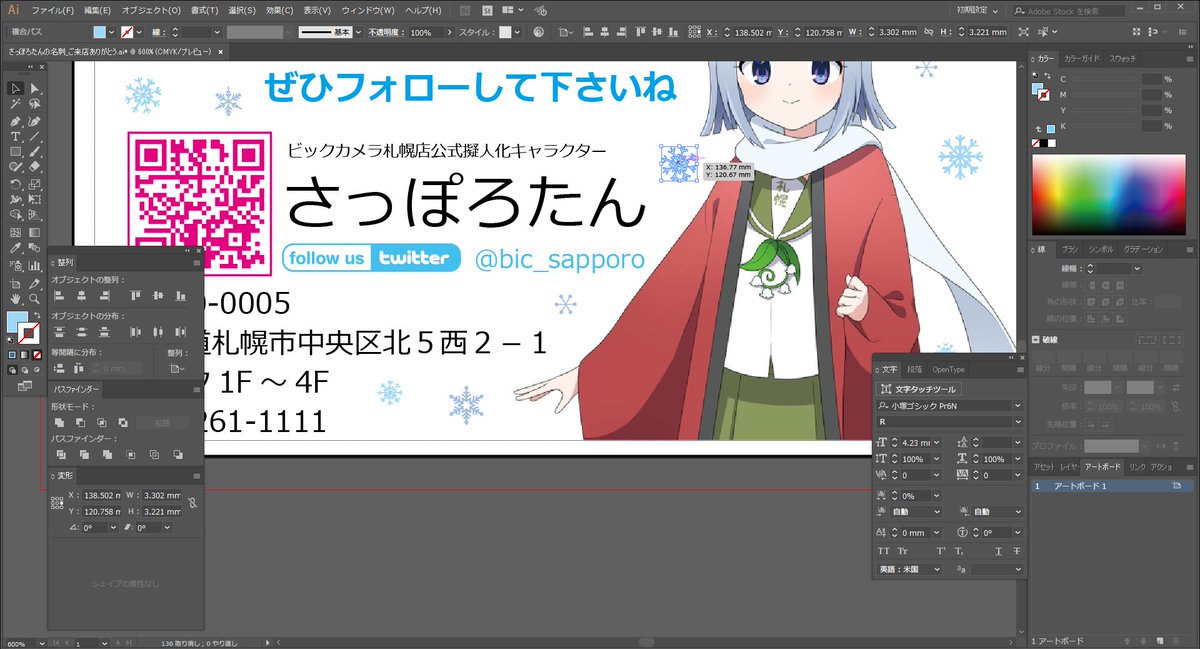1200x649 pixels.
Task: Open the fill color dropdown in control bar
Action: pyautogui.click(x=111, y=32)
